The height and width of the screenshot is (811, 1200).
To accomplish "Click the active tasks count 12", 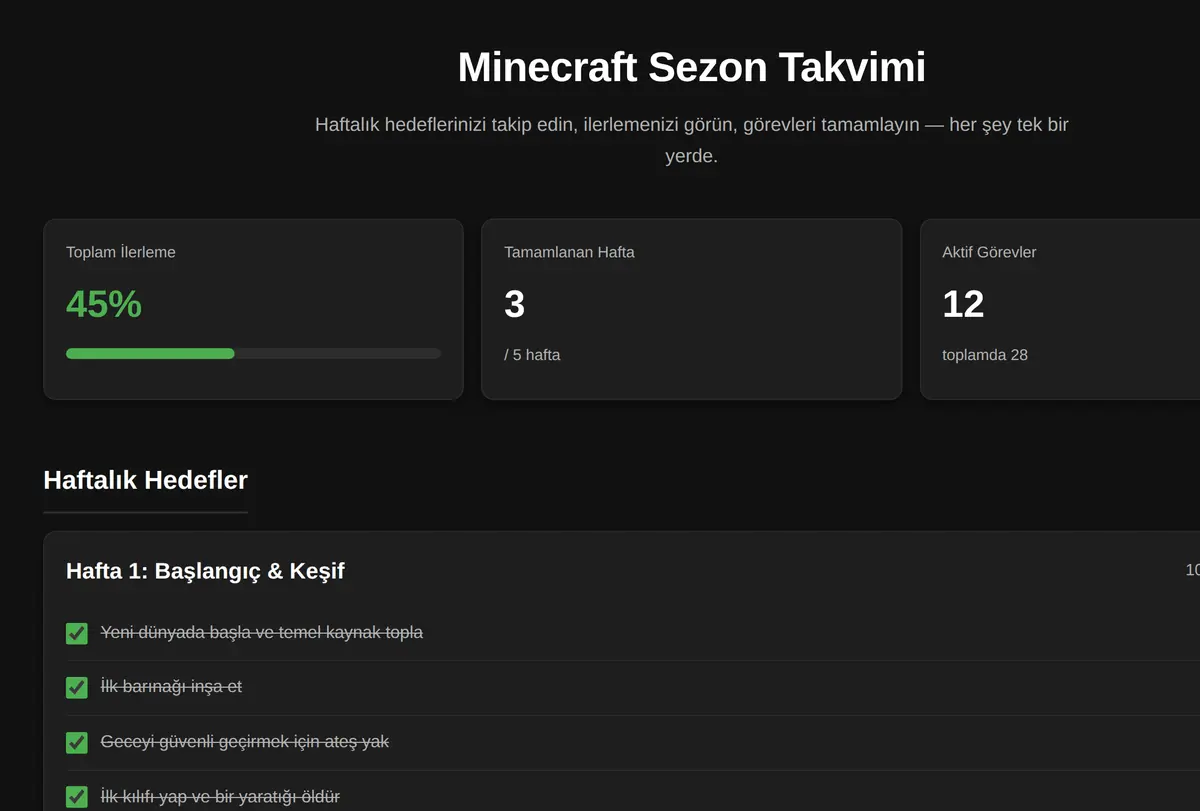I will coord(963,304).
